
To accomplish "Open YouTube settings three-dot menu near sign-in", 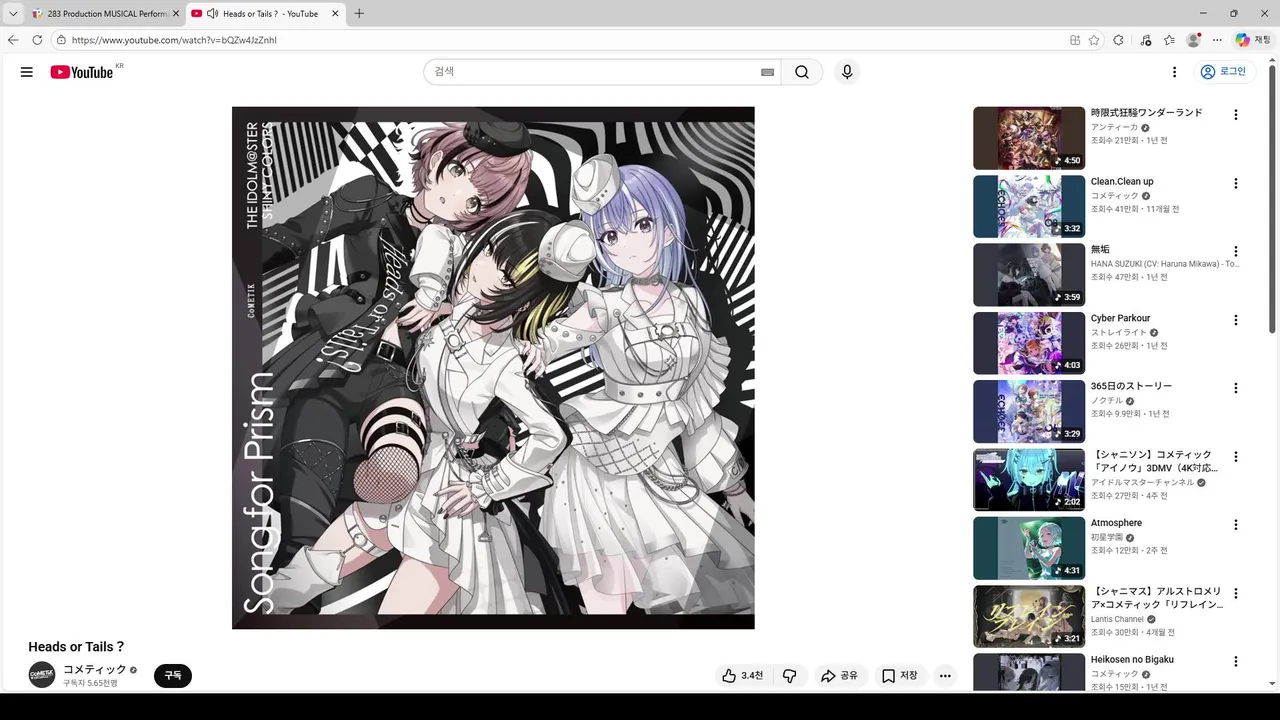I will coord(1175,72).
